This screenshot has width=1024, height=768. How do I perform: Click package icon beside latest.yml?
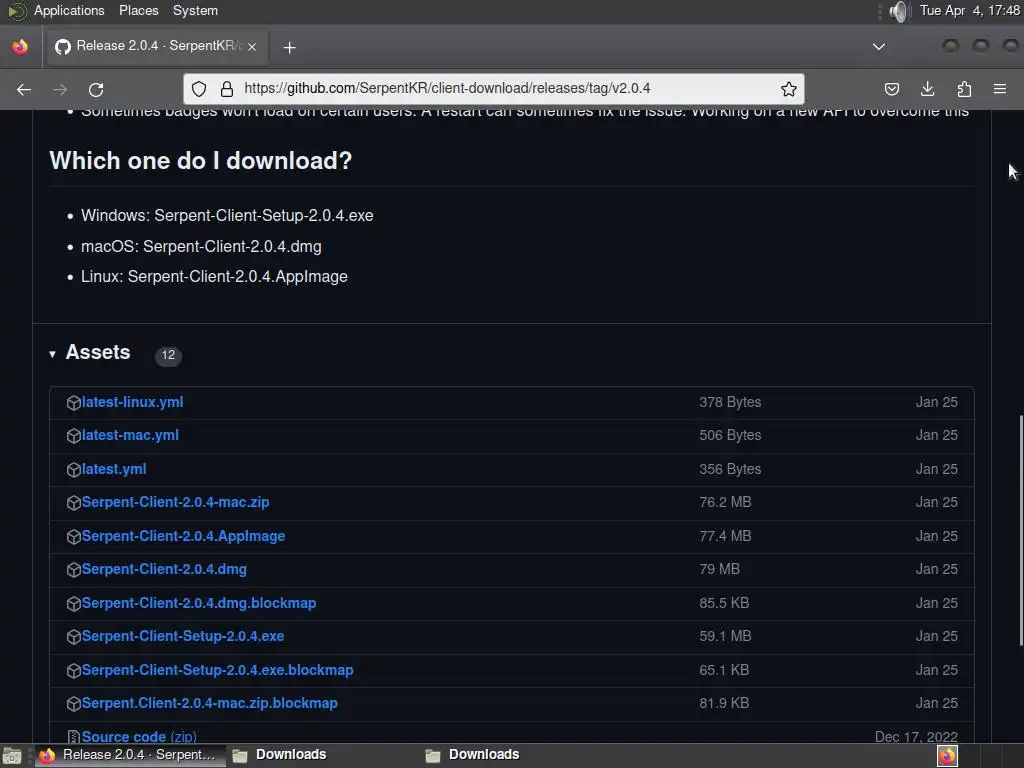[x=74, y=470]
